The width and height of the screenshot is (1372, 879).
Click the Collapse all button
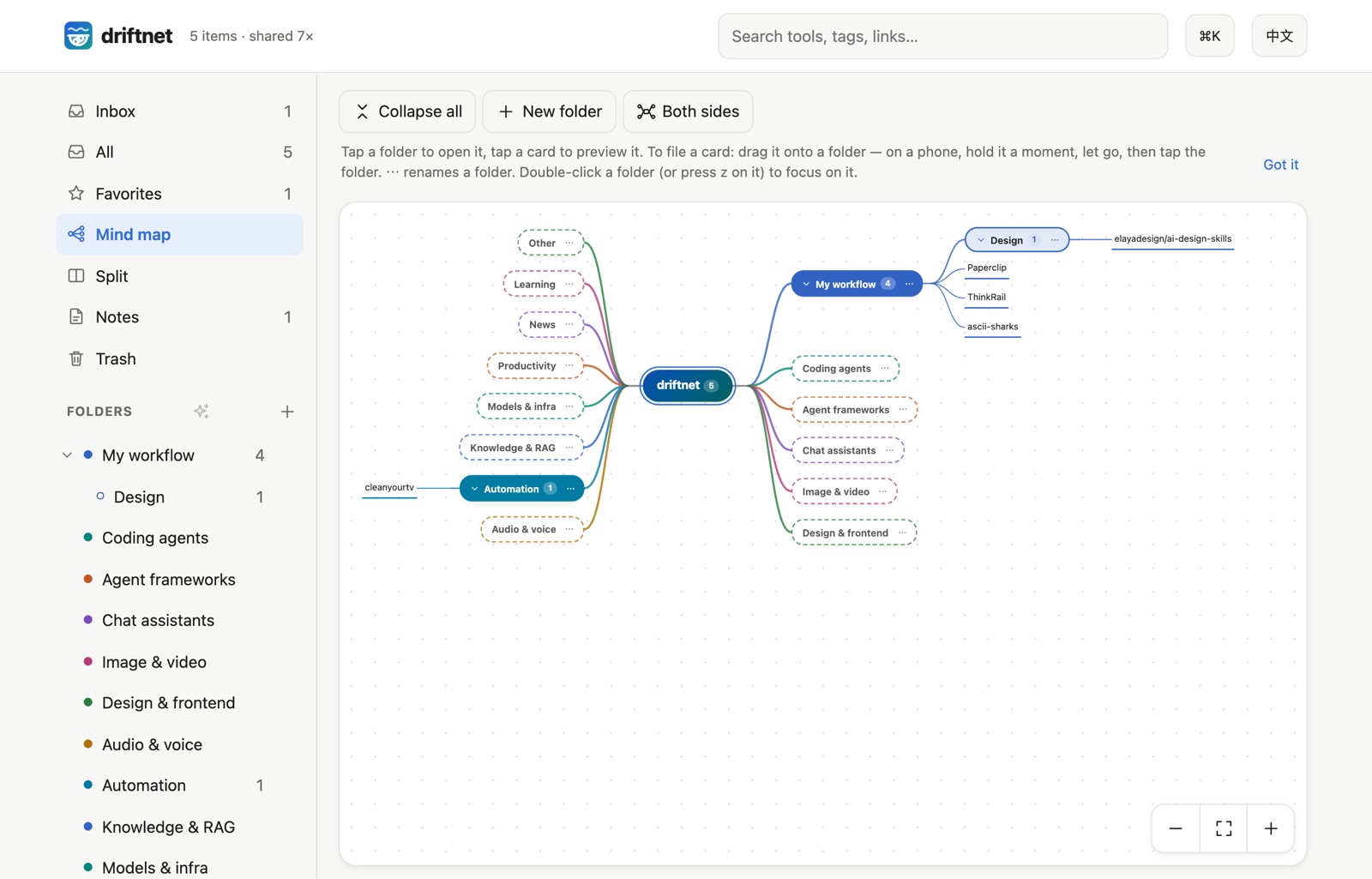(x=407, y=111)
